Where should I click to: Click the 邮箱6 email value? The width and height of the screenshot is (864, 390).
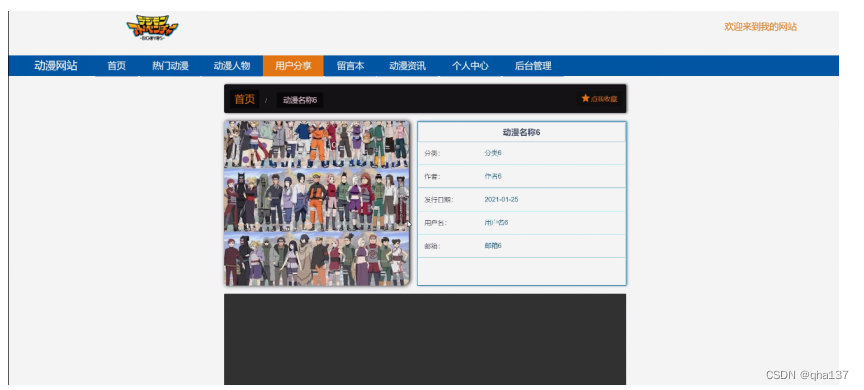(x=493, y=246)
